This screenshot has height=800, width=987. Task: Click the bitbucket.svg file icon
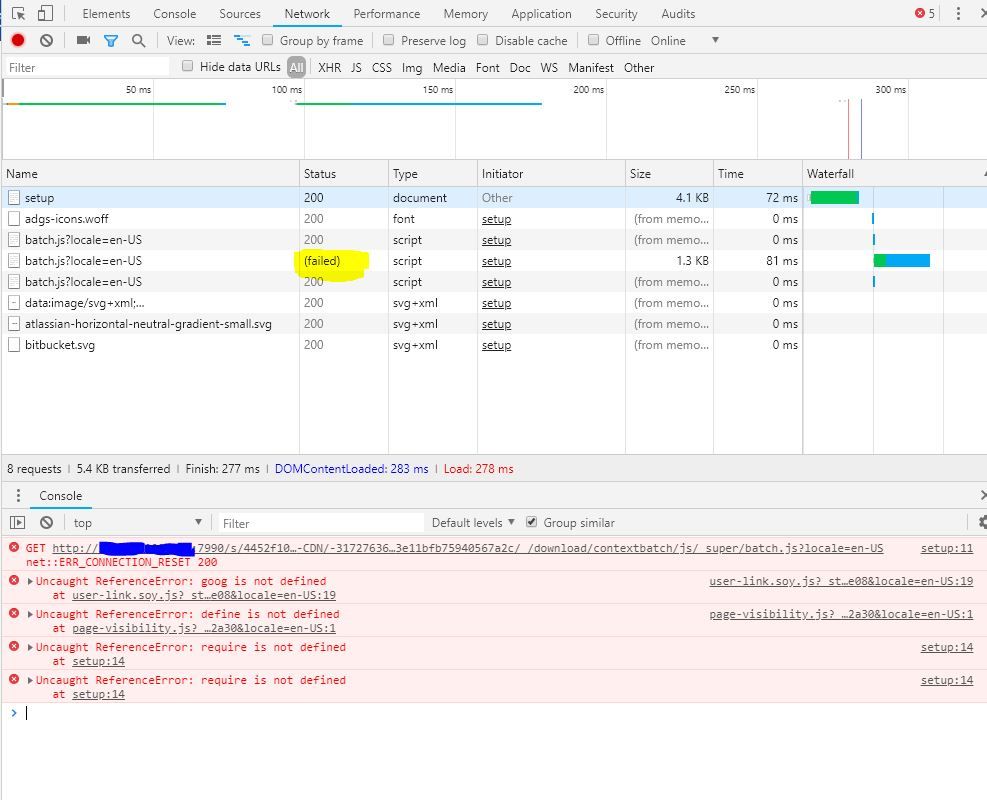click(14, 345)
